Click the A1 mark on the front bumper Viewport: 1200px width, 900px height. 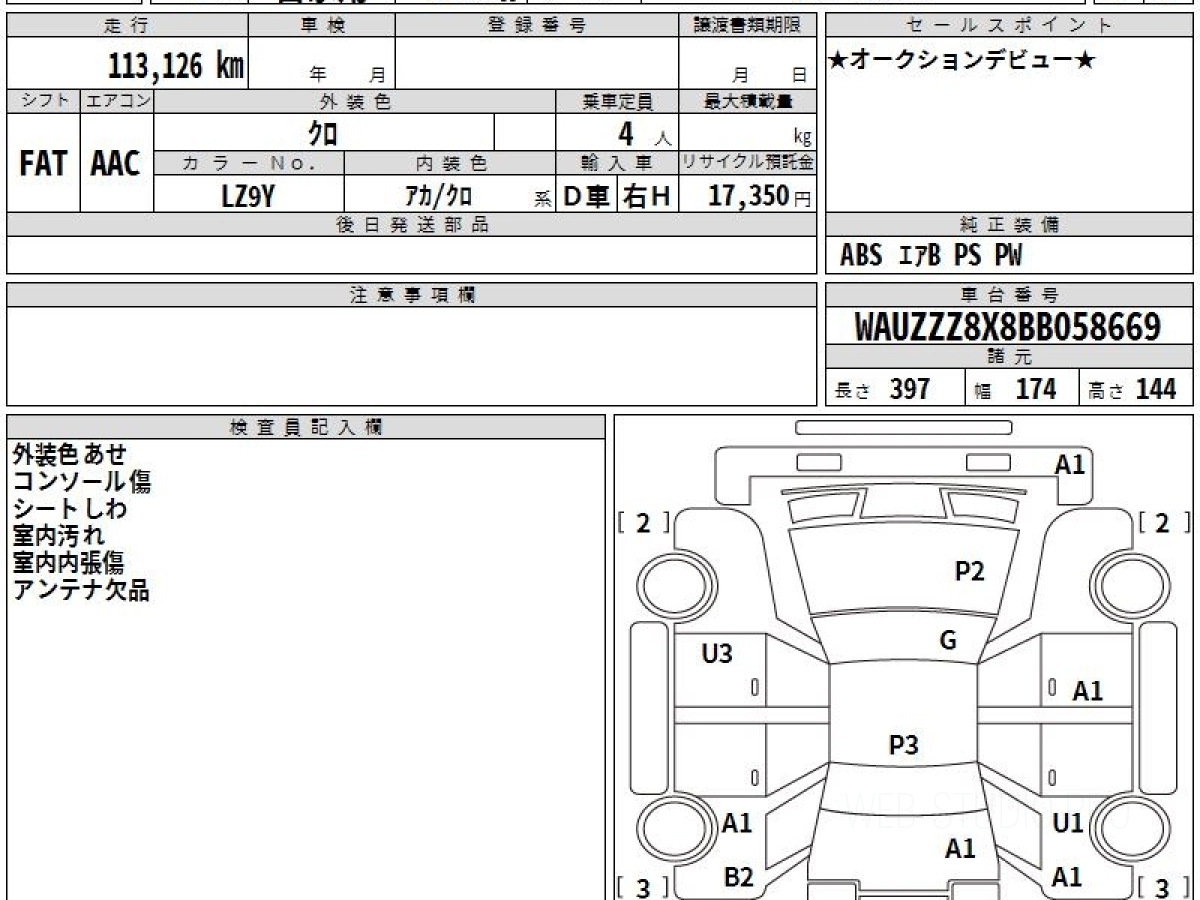tap(1069, 464)
